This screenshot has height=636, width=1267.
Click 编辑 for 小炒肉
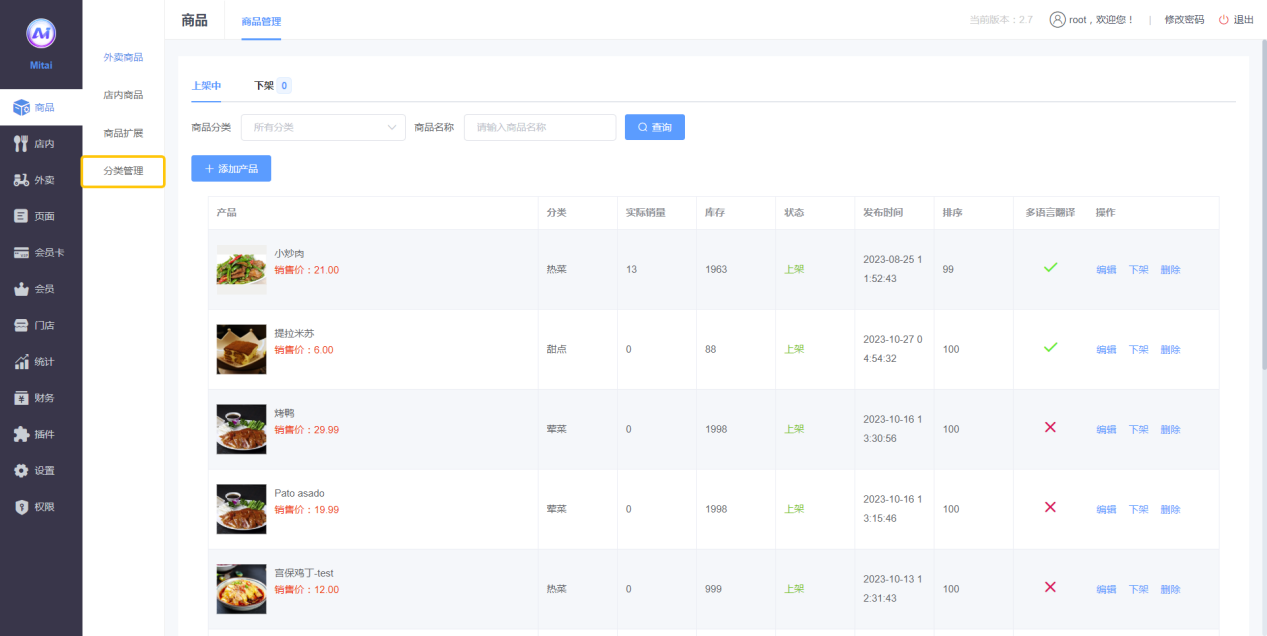(1106, 270)
